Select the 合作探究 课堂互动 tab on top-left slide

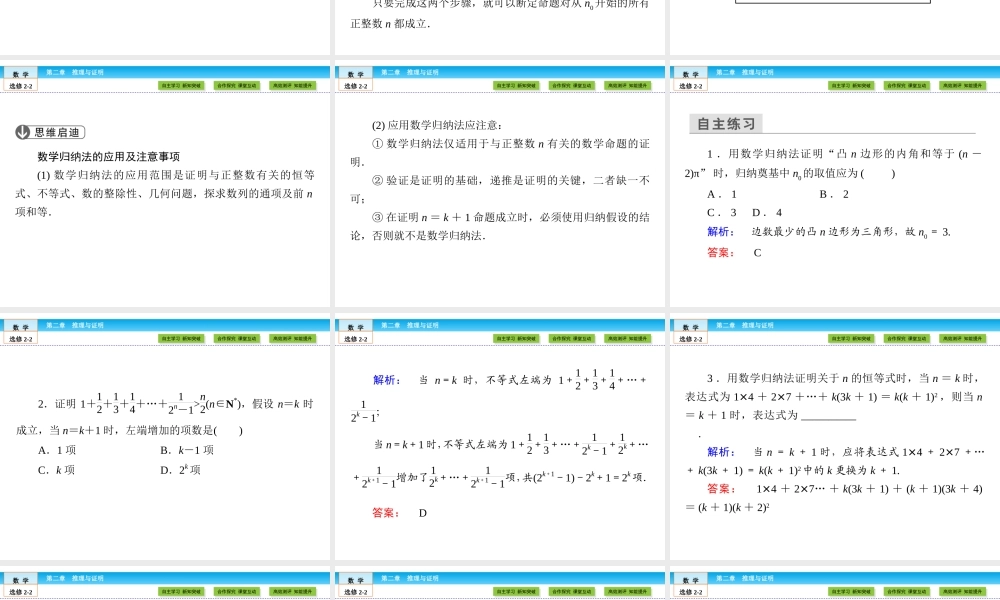237,85
